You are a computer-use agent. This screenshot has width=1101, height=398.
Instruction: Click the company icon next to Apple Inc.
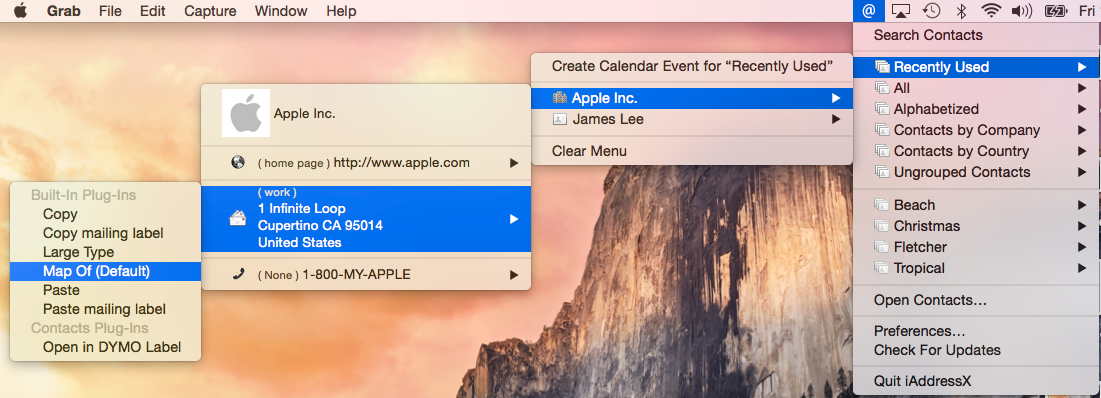560,98
